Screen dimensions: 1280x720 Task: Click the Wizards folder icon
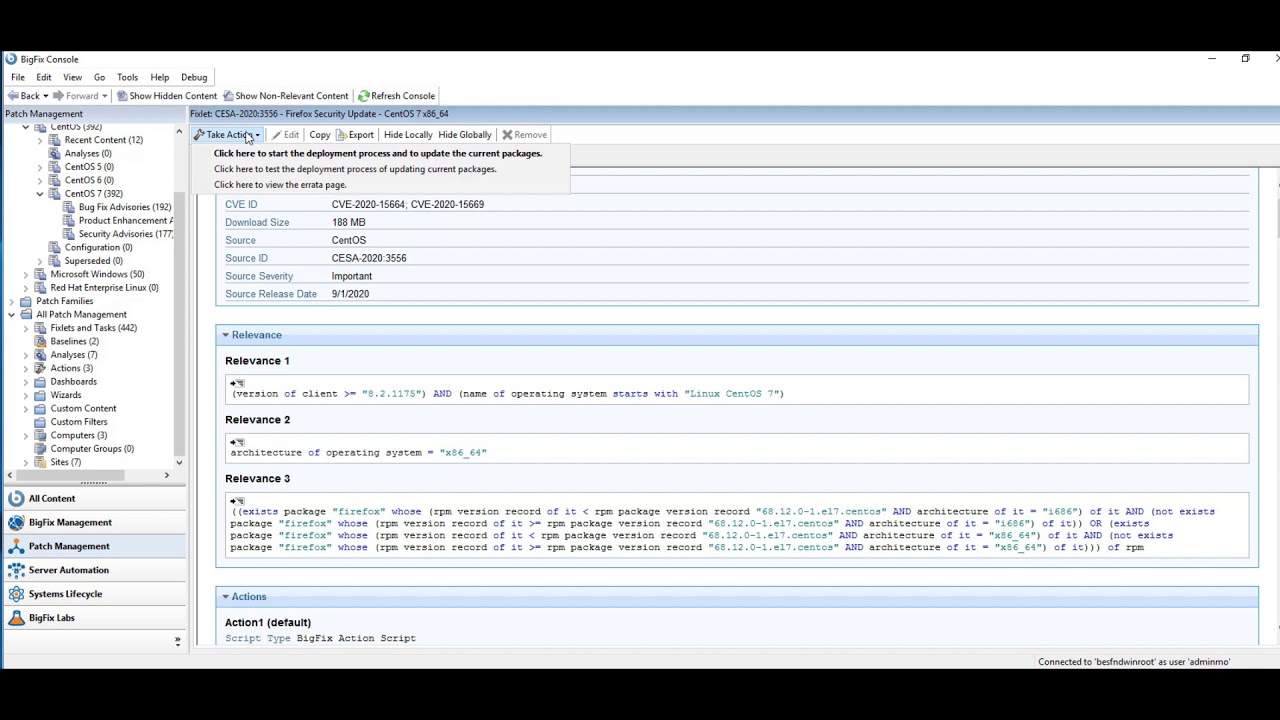point(40,395)
